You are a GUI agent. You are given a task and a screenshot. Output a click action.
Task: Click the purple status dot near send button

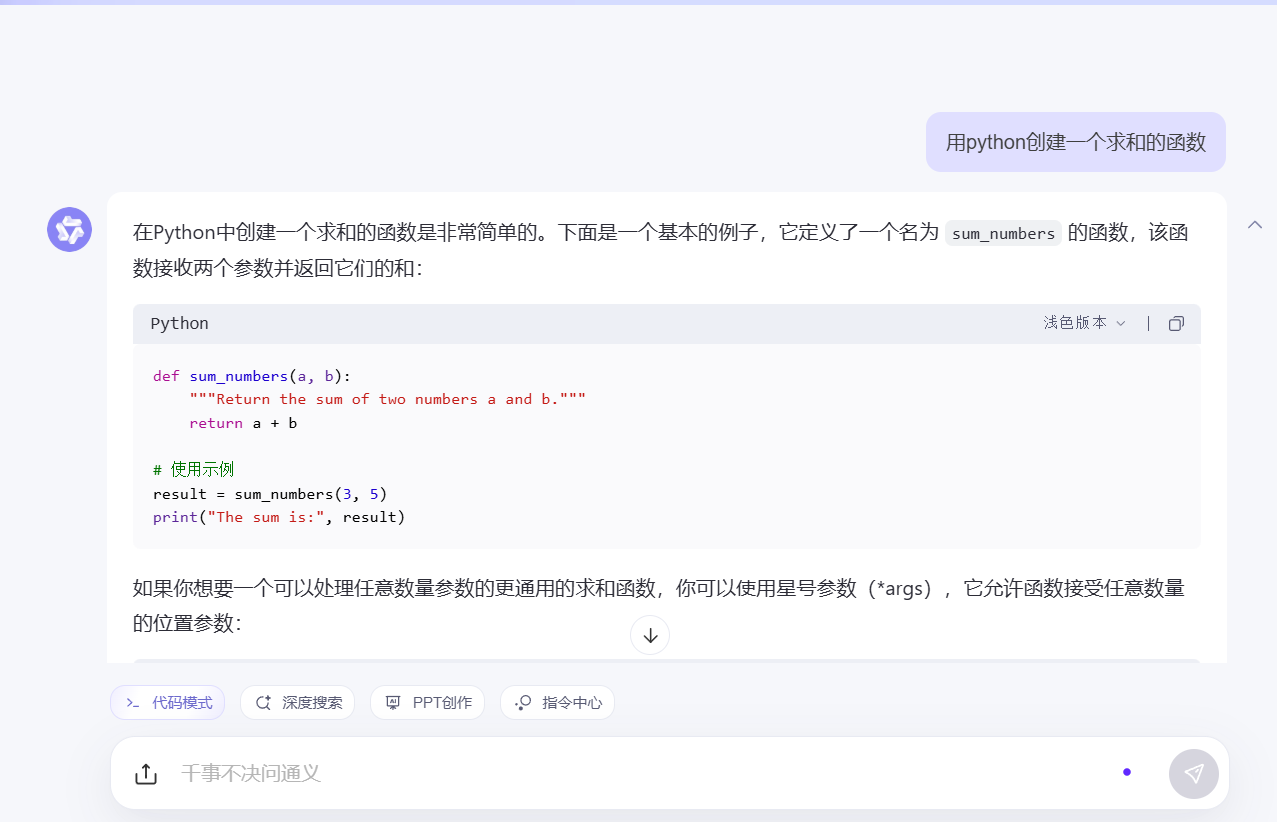1127,772
